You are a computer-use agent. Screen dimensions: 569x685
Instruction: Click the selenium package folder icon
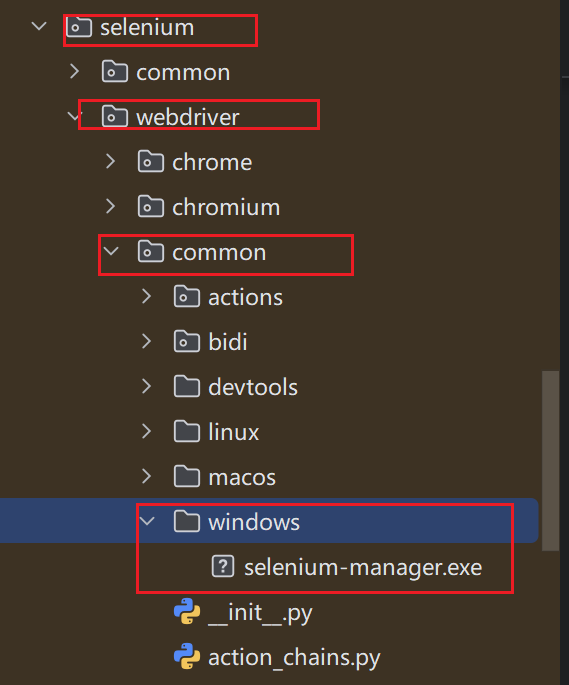tap(79, 27)
